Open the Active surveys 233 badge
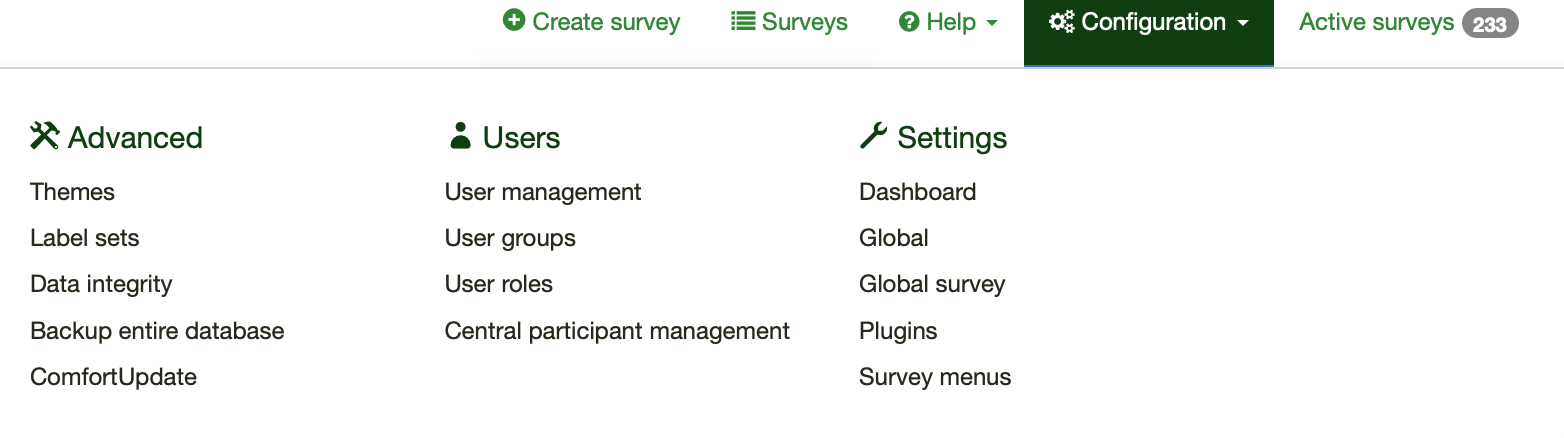 (x=1489, y=23)
